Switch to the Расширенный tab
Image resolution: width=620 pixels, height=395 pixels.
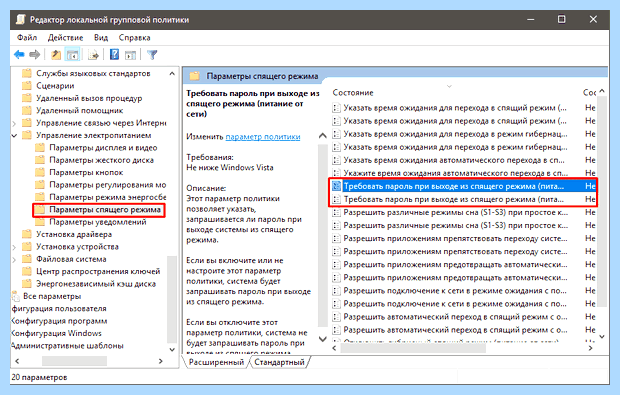point(216,362)
